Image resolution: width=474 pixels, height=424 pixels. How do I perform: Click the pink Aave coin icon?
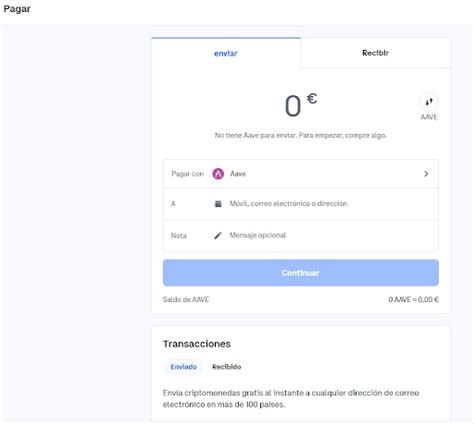(218, 174)
